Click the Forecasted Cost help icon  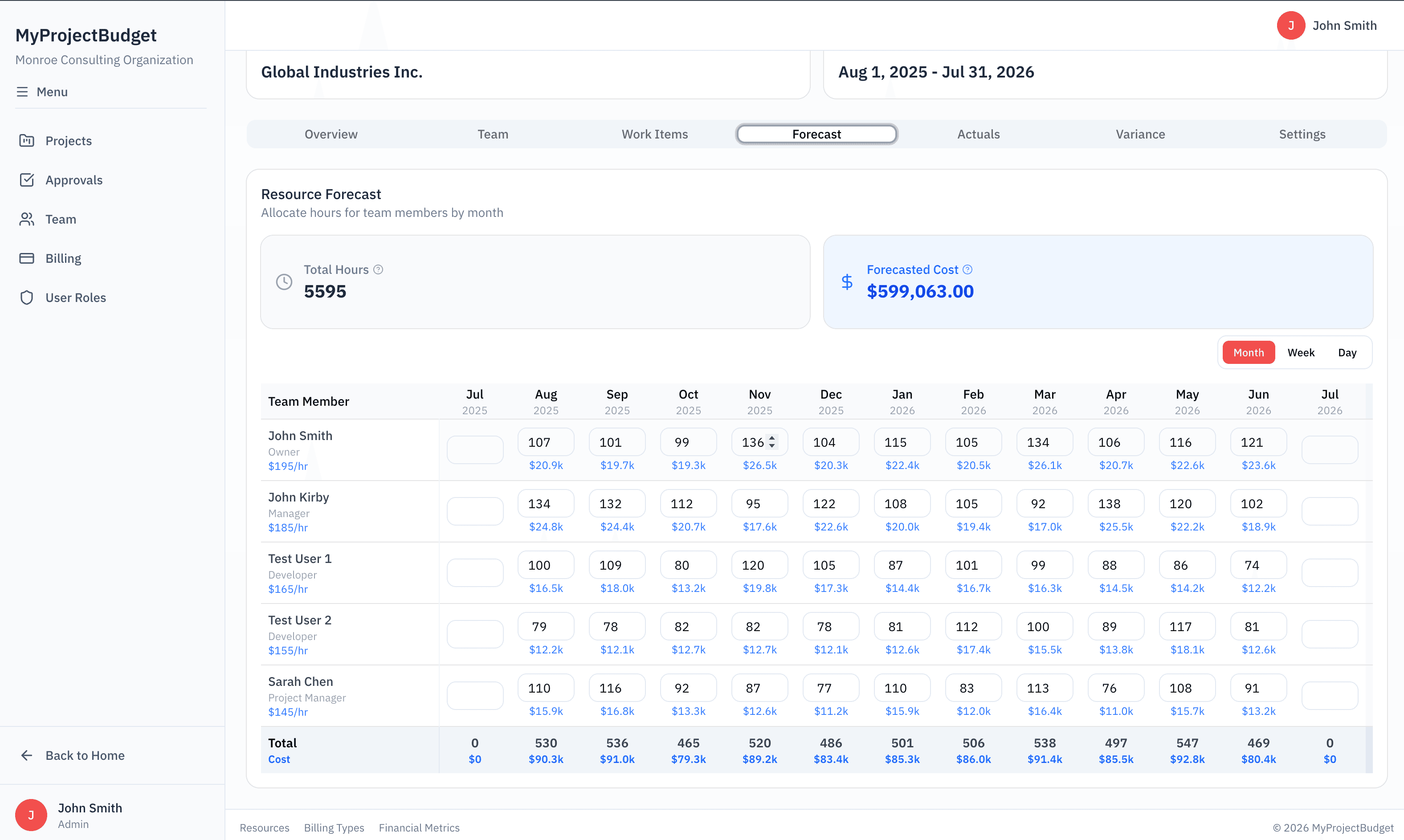[967, 269]
